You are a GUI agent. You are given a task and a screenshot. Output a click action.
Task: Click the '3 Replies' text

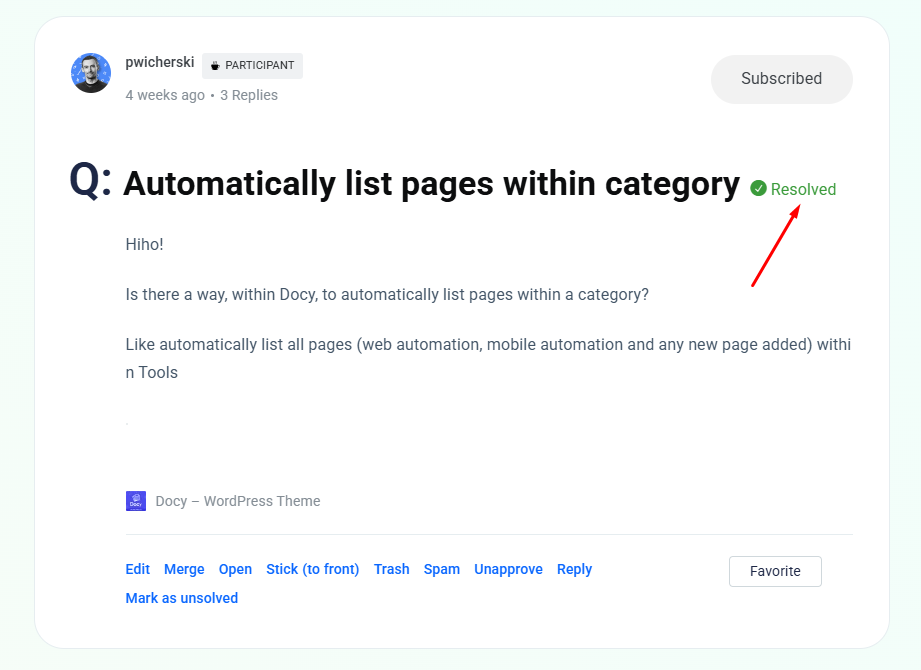(x=249, y=95)
